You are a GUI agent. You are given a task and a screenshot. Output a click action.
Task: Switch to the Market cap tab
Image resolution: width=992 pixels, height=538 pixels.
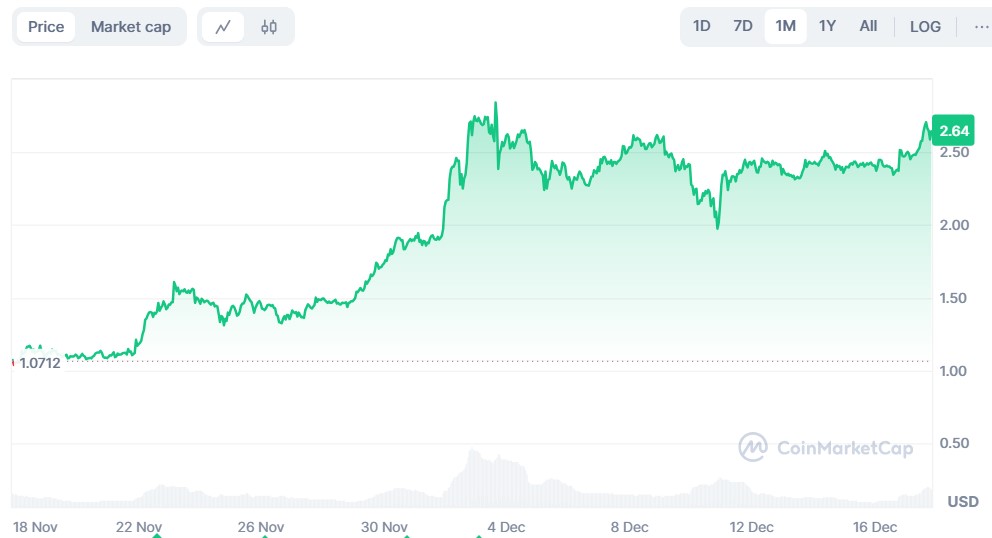tap(131, 27)
